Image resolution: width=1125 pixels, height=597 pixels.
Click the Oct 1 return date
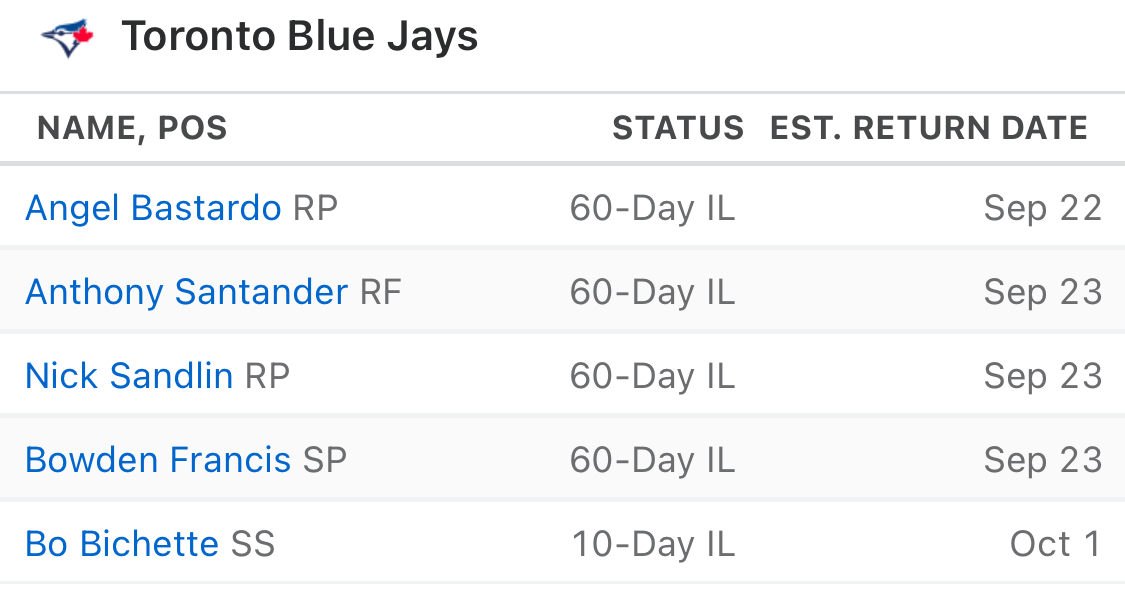(x=1055, y=544)
